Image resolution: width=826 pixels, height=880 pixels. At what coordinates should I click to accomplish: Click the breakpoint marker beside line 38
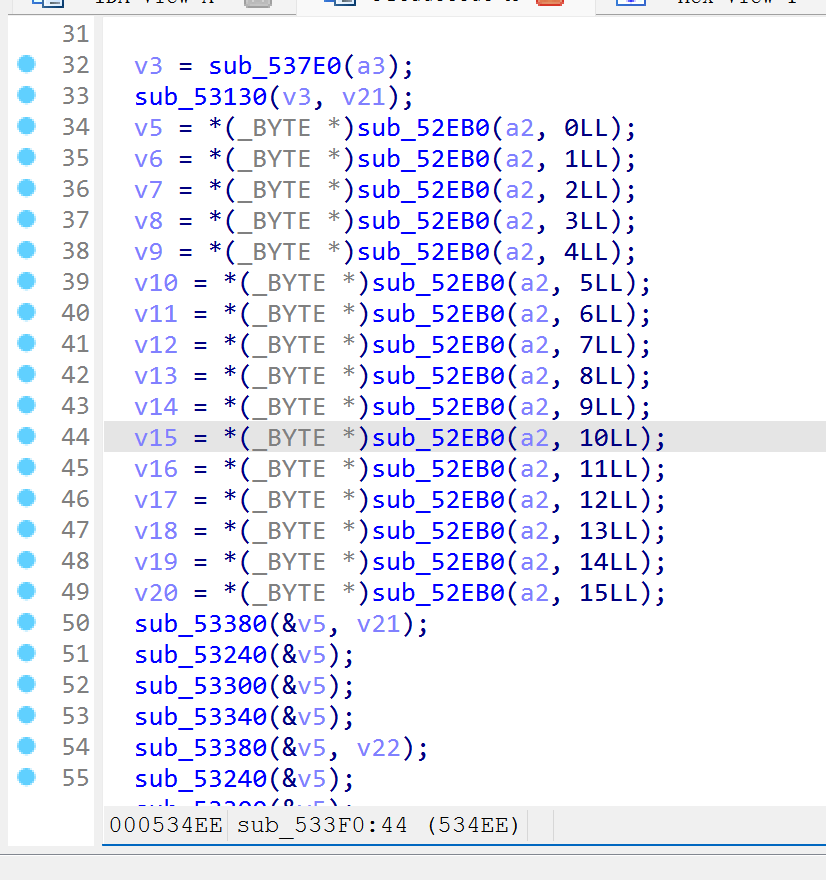pyautogui.click(x=27, y=250)
